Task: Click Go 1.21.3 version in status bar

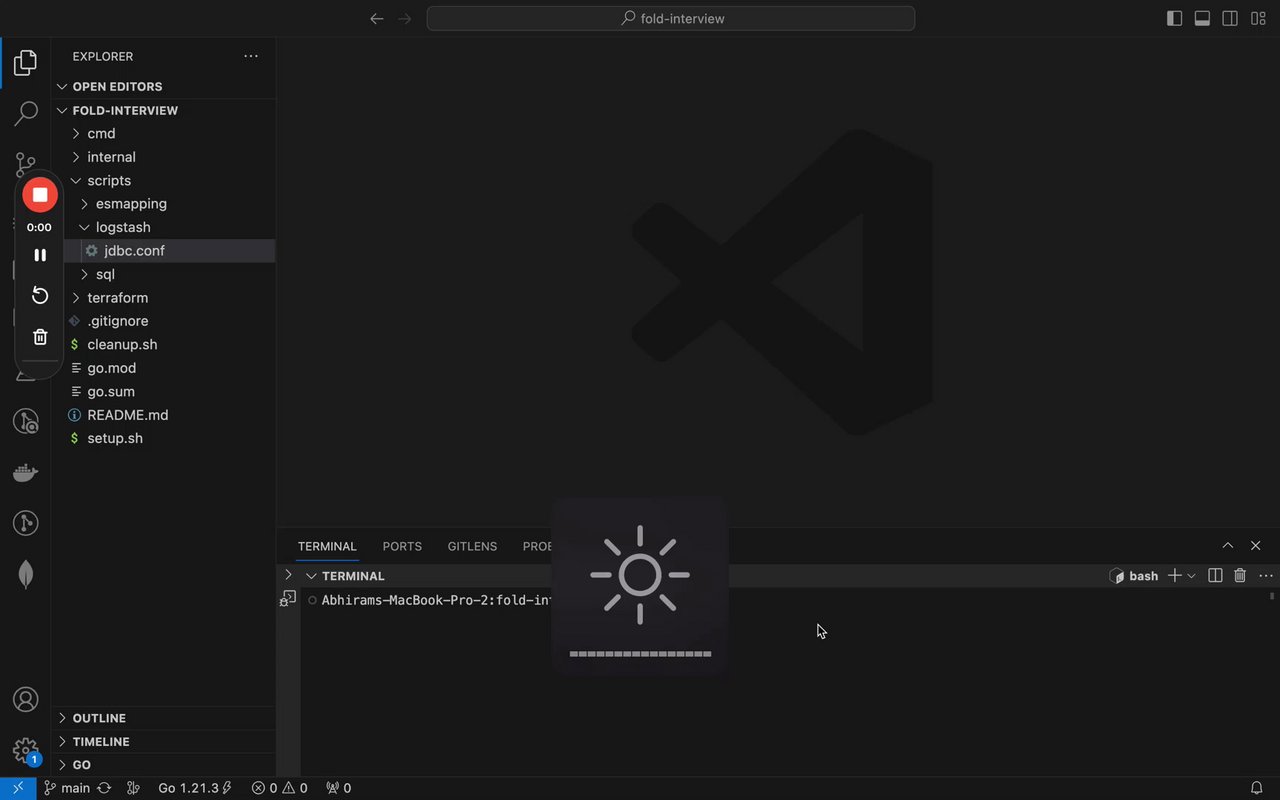Action: click(195, 788)
